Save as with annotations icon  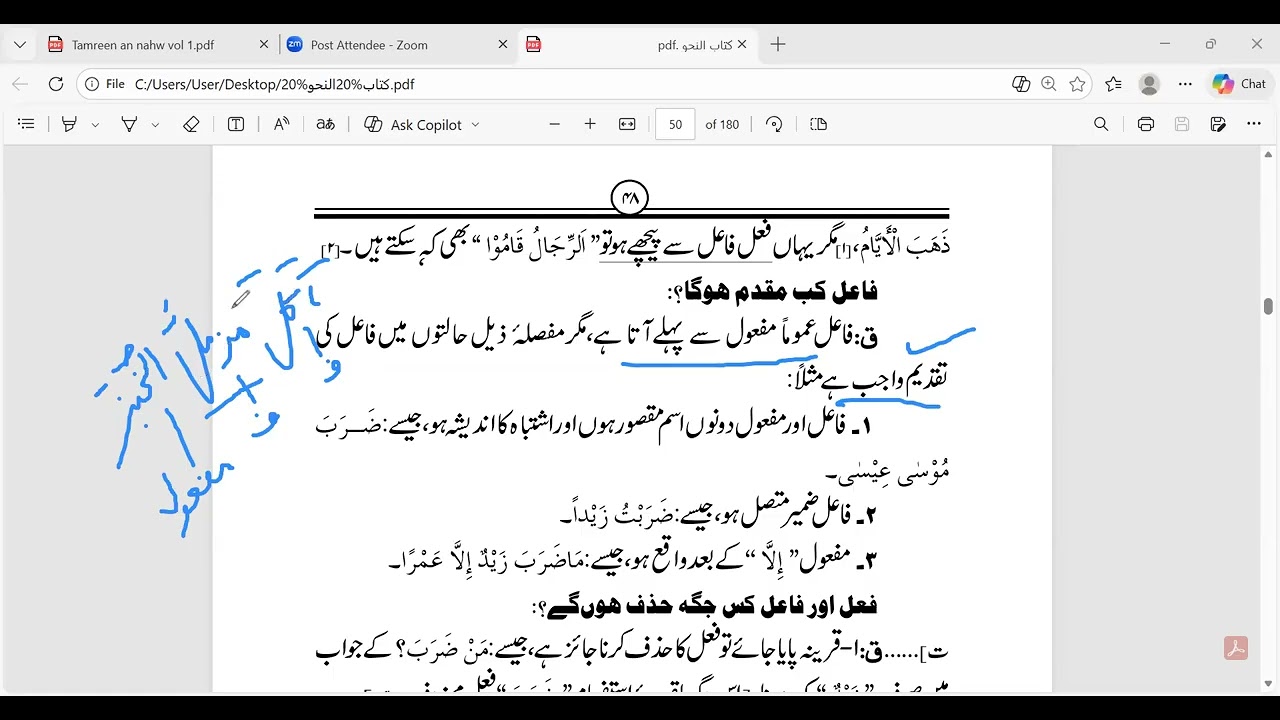click(1218, 124)
